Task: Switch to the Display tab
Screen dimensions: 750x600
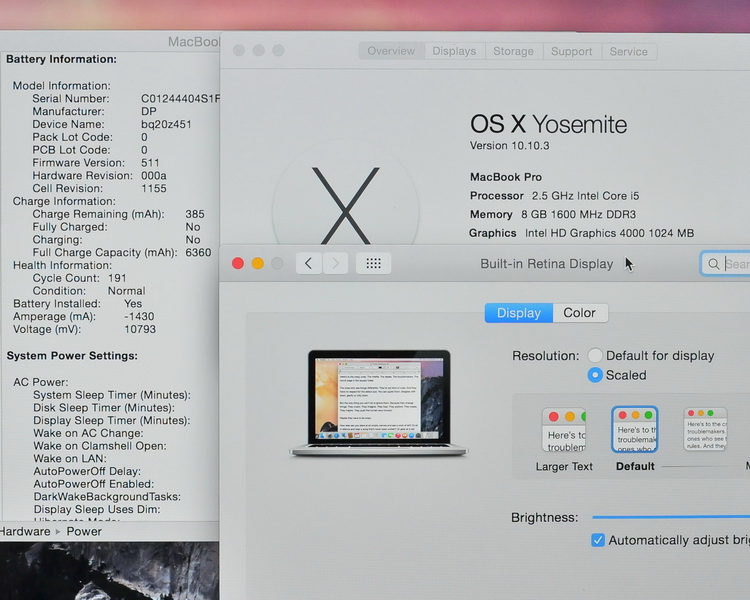Action: [518, 313]
